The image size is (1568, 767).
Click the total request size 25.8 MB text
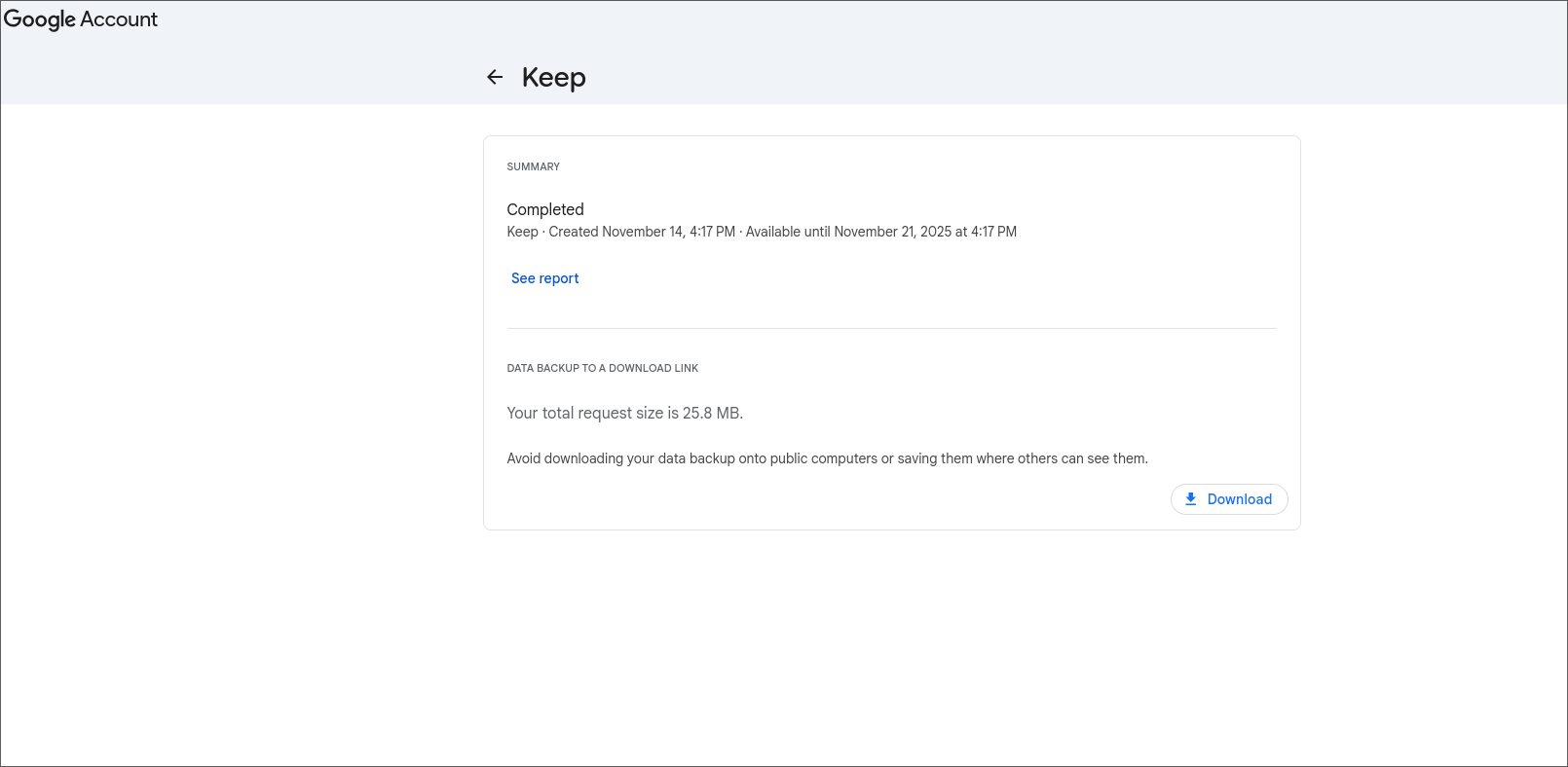click(624, 413)
